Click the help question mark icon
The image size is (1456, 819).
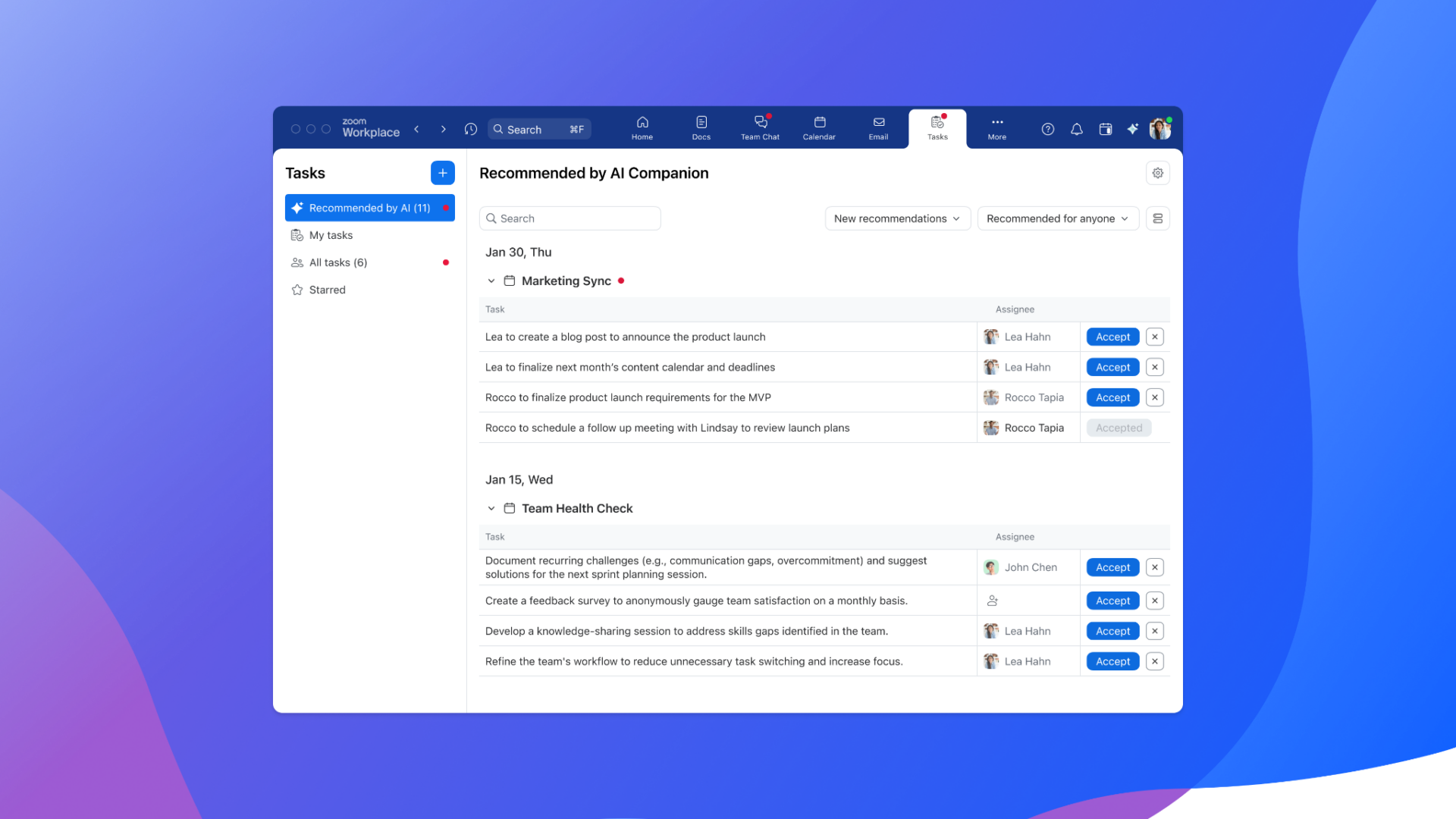click(1047, 129)
